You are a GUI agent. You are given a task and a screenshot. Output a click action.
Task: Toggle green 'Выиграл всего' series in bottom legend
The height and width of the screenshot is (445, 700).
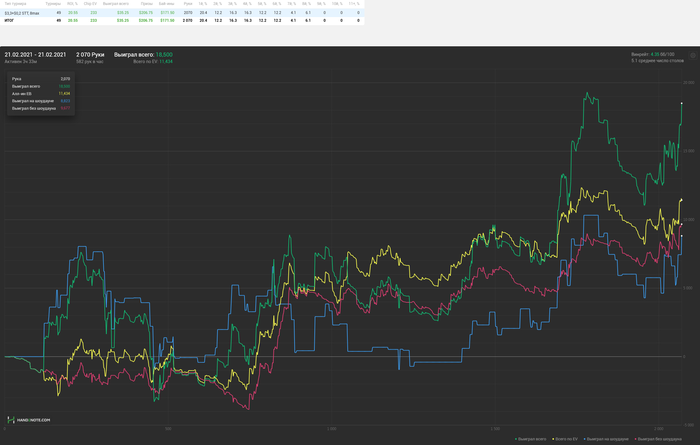[x=530, y=439]
